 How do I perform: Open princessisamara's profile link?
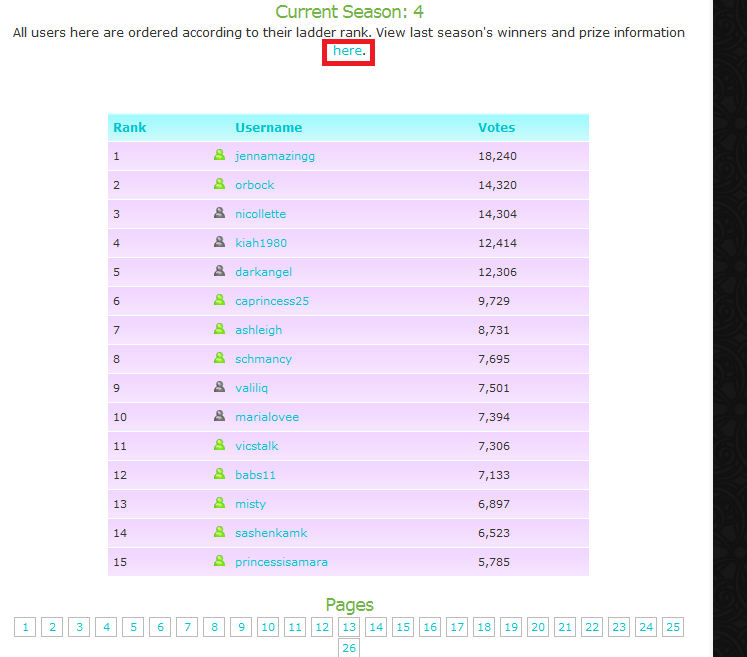(282, 563)
